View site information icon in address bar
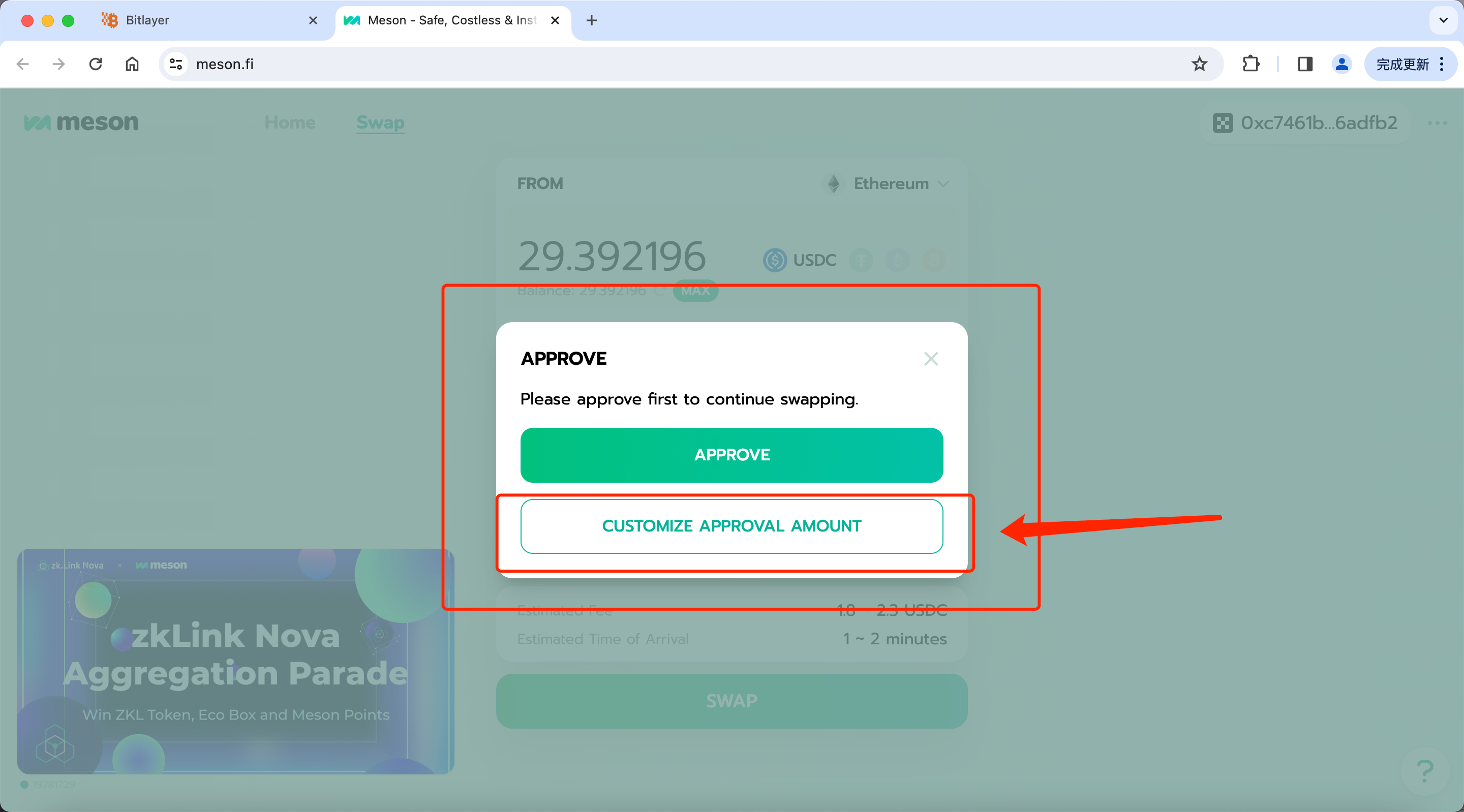Screen dimensions: 1464x812 coord(176,64)
